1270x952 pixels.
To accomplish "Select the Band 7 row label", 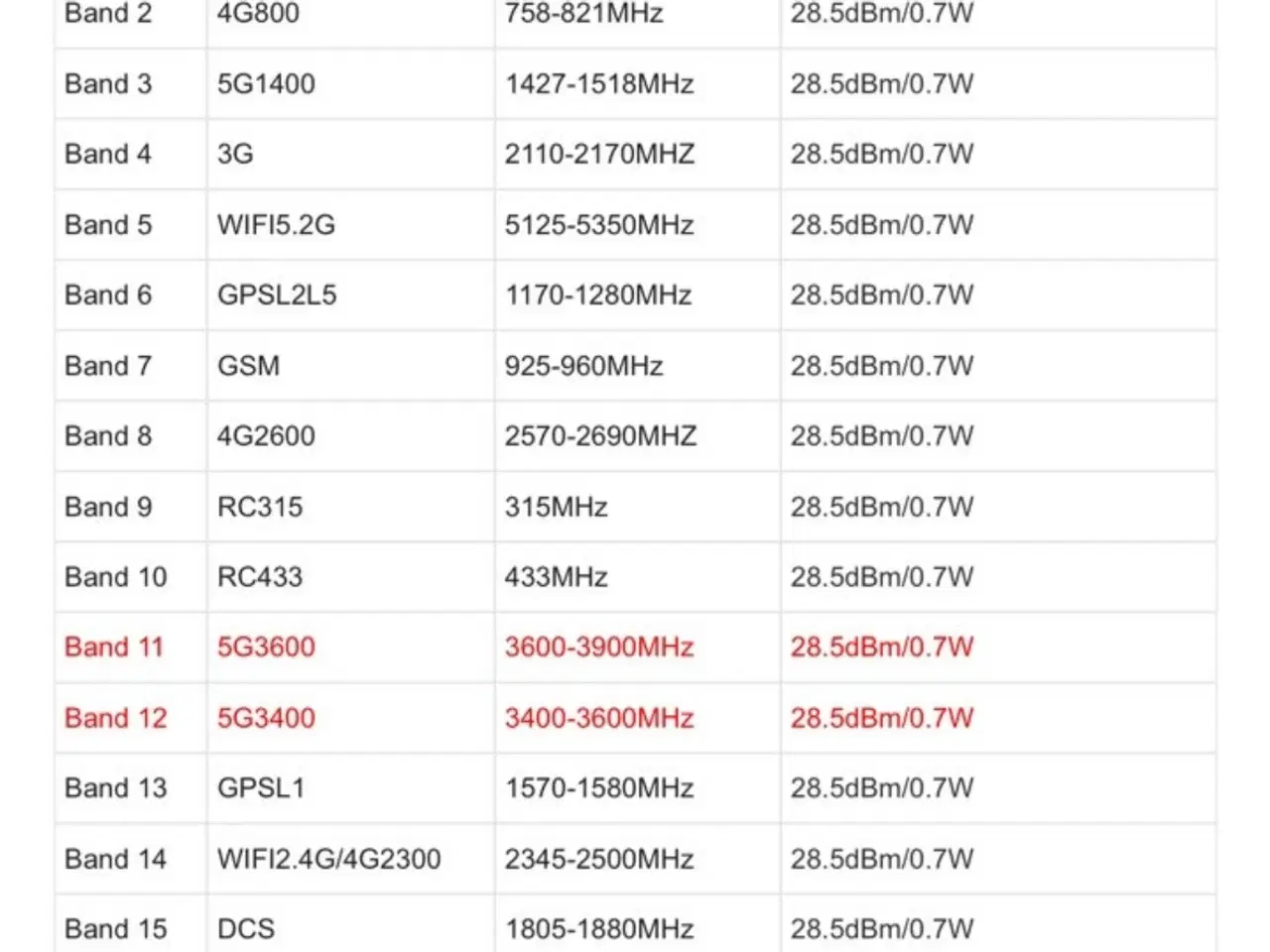I will [108, 366].
